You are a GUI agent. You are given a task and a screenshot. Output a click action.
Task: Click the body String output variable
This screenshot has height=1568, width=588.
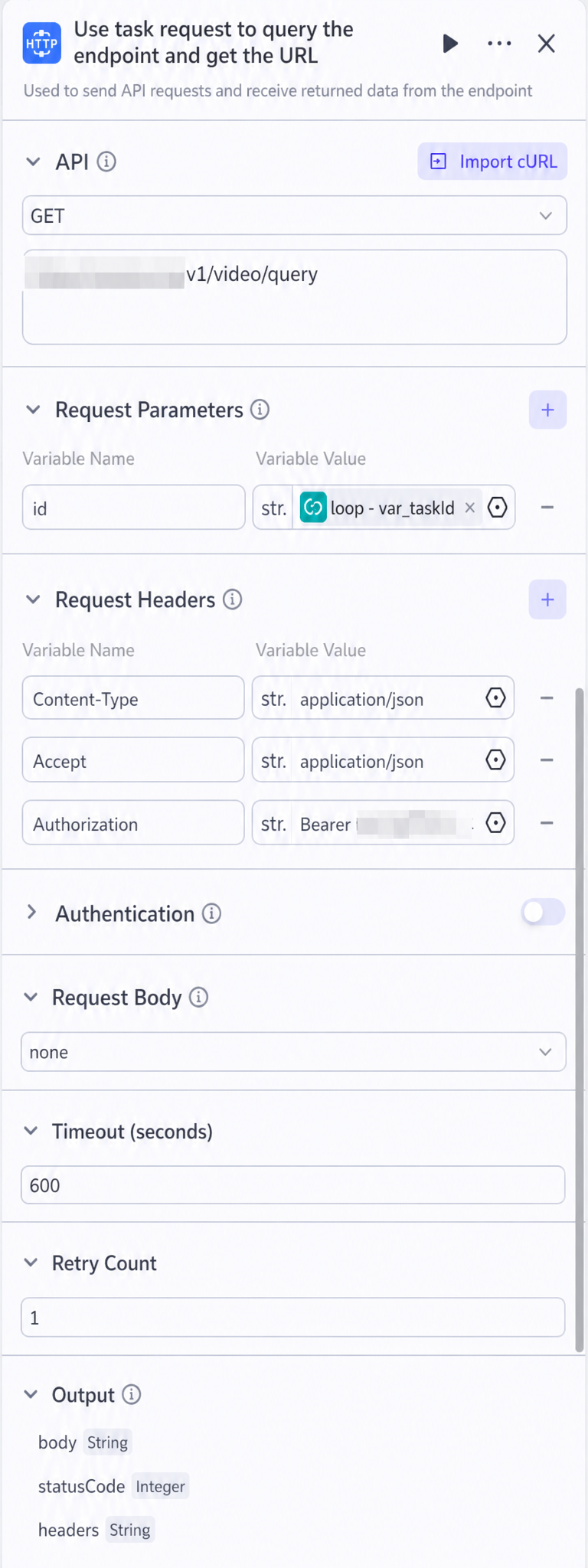84,1442
